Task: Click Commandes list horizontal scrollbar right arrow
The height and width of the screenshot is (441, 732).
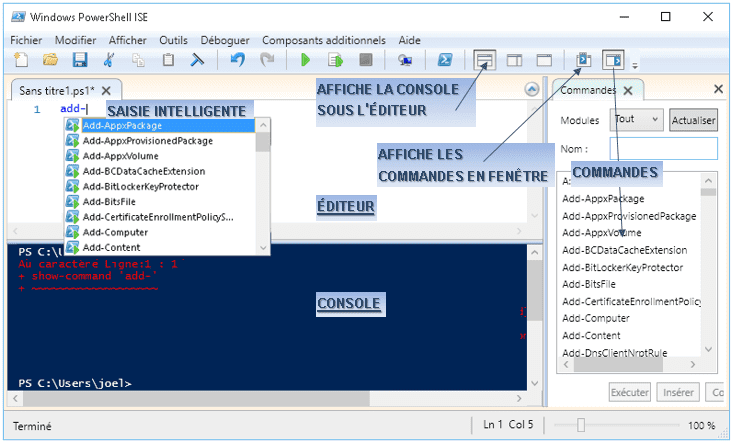Action: click(x=693, y=364)
